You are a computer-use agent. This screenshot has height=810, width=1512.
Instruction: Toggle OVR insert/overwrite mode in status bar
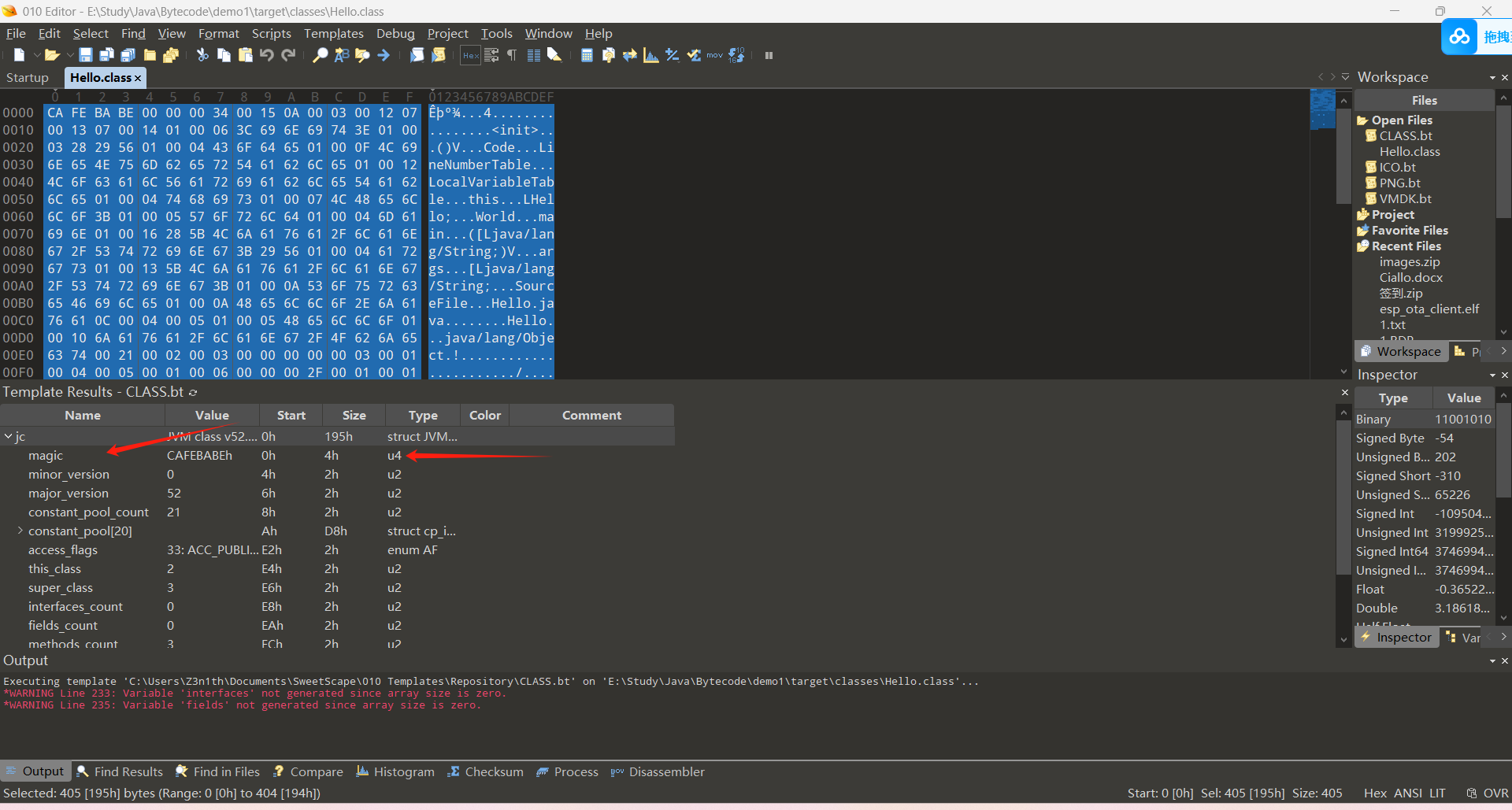coord(1495,793)
